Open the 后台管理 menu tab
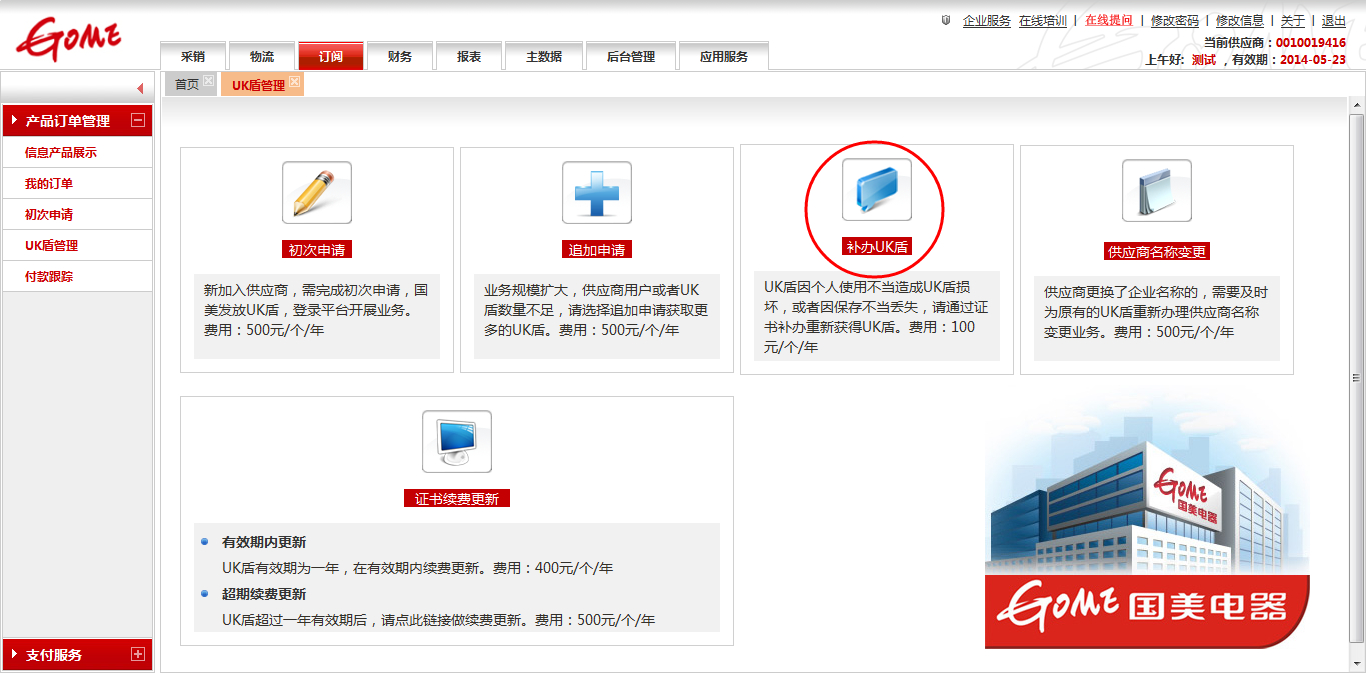 click(x=630, y=57)
